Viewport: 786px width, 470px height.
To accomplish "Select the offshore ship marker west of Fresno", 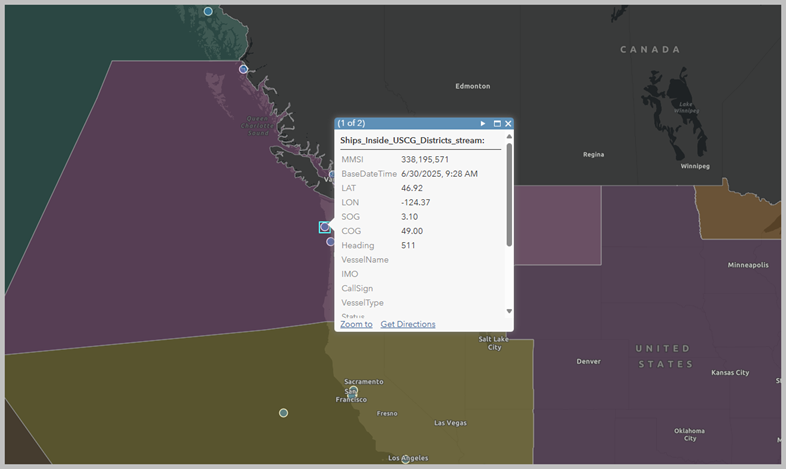I will coord(283,412).
